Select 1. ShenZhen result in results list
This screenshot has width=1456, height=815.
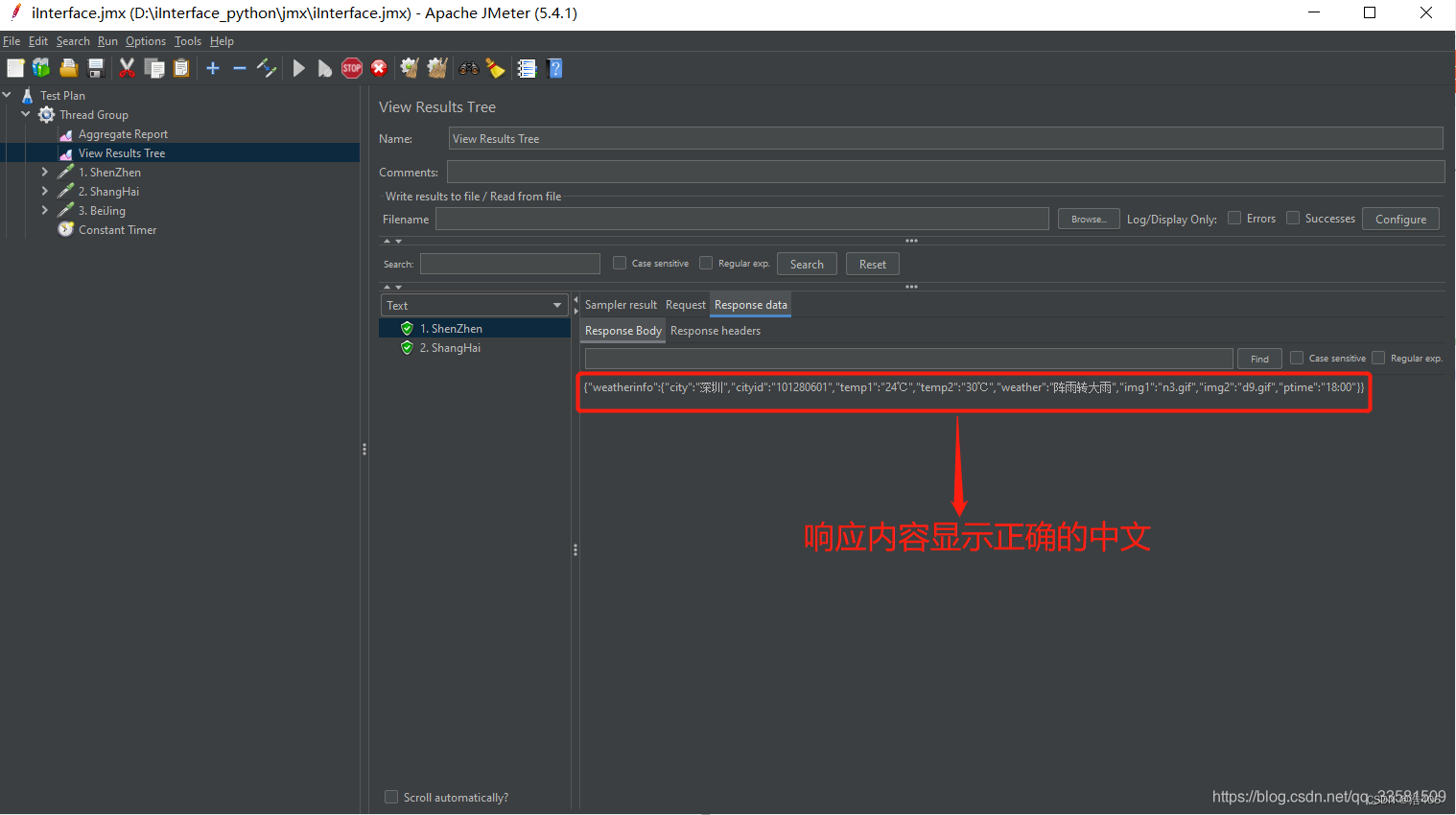[475, 328]
